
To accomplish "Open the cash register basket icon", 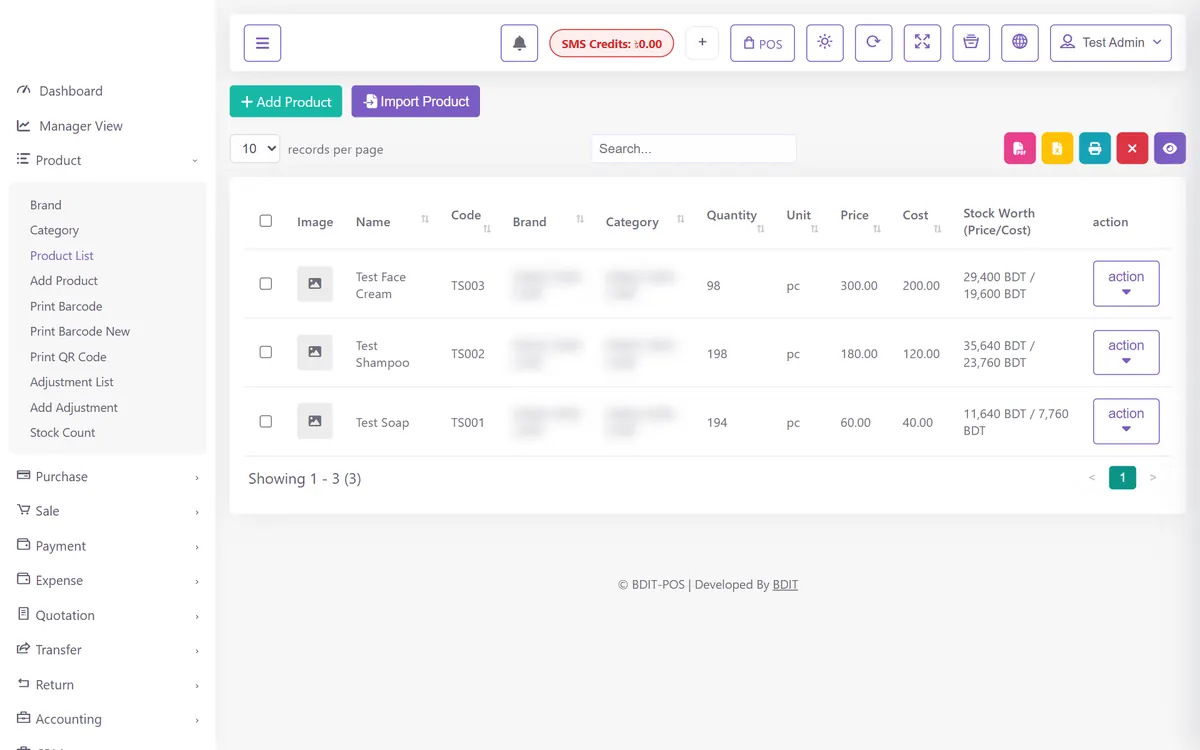I will (971, 43).
